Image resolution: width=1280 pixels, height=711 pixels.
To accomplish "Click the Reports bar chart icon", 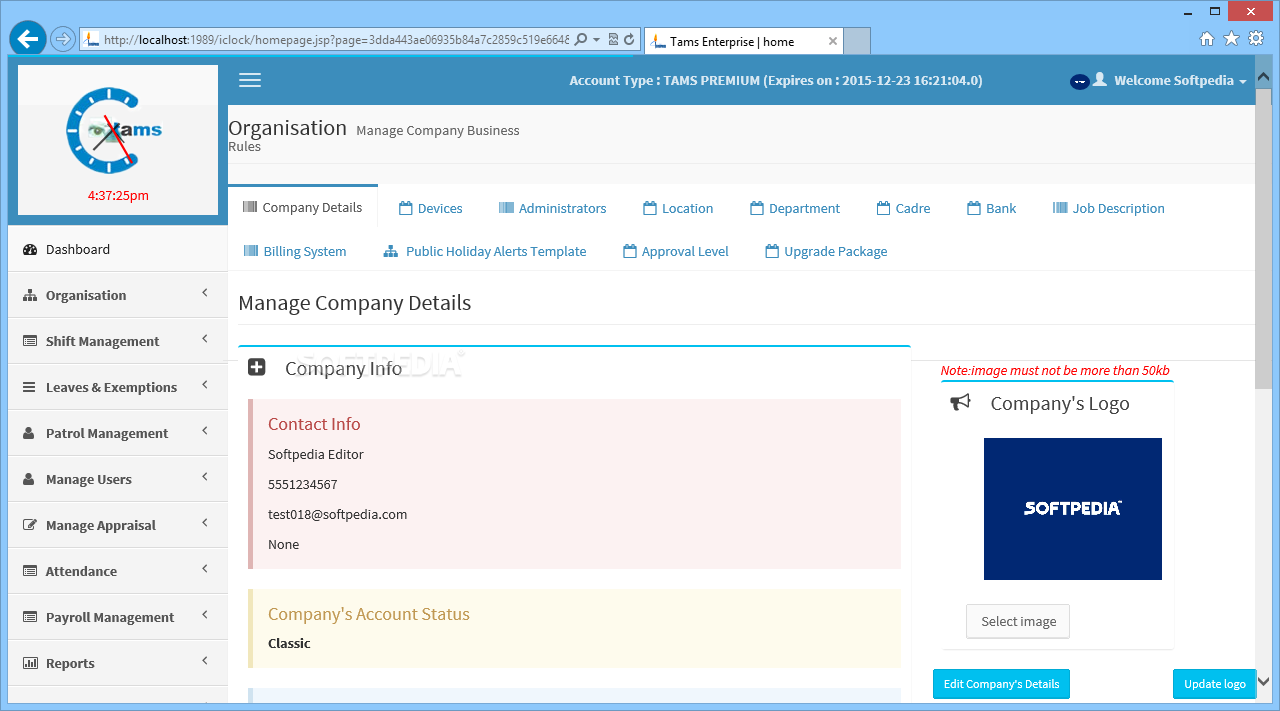I will tap(30, 664).
